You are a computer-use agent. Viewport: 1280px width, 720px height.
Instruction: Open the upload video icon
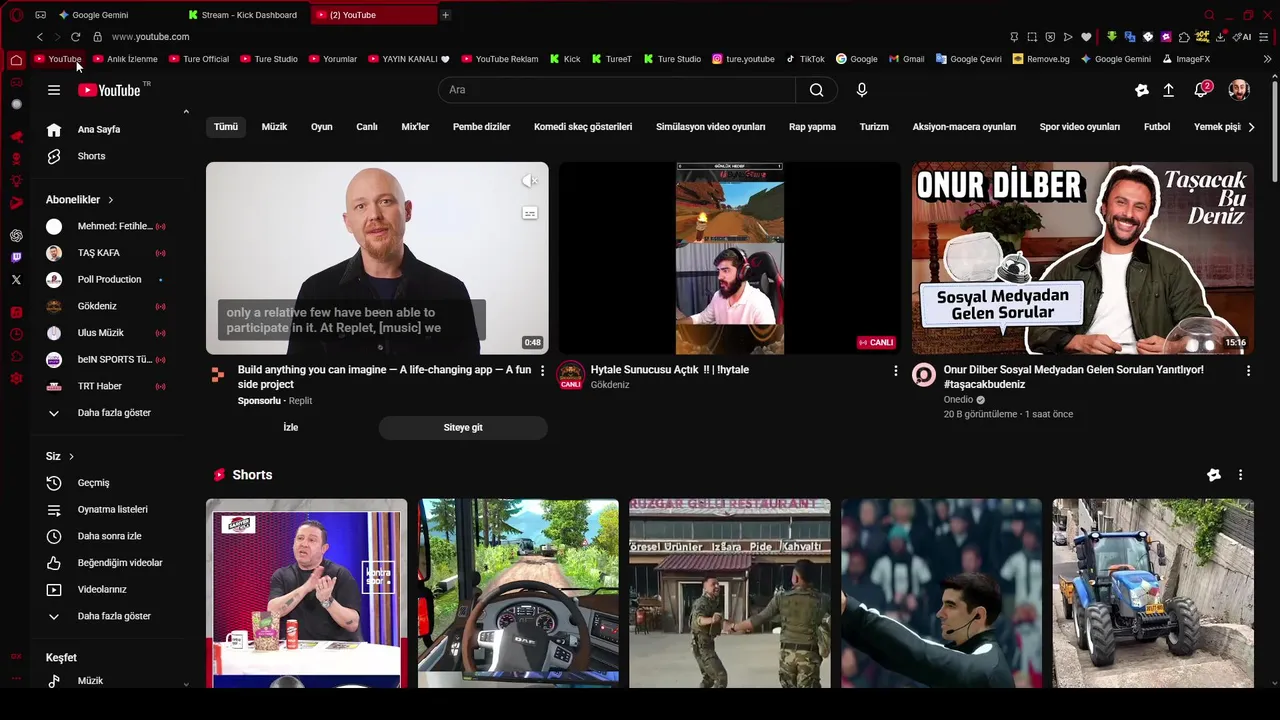pyautogui.click(x=1168, y=90)
